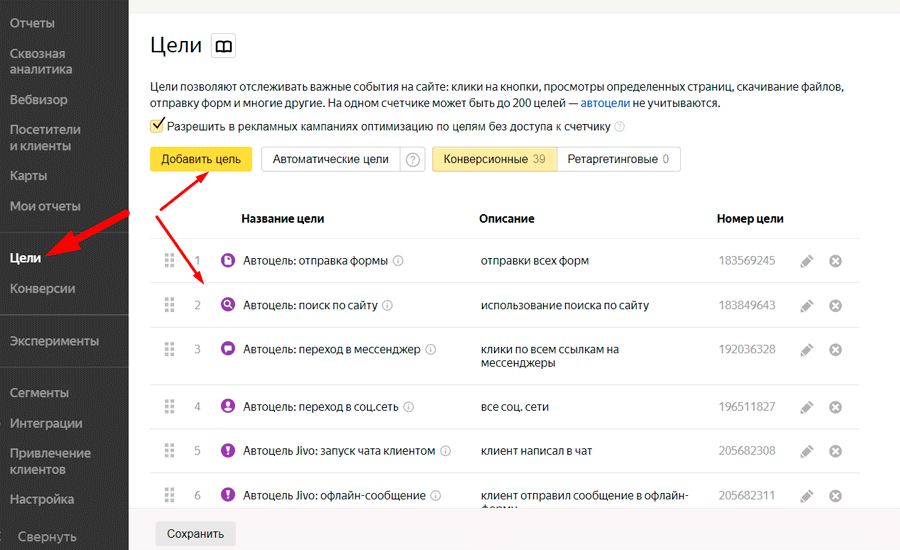Edit the goal Автоцель: переход в мессенджер

tap(806, 350)
